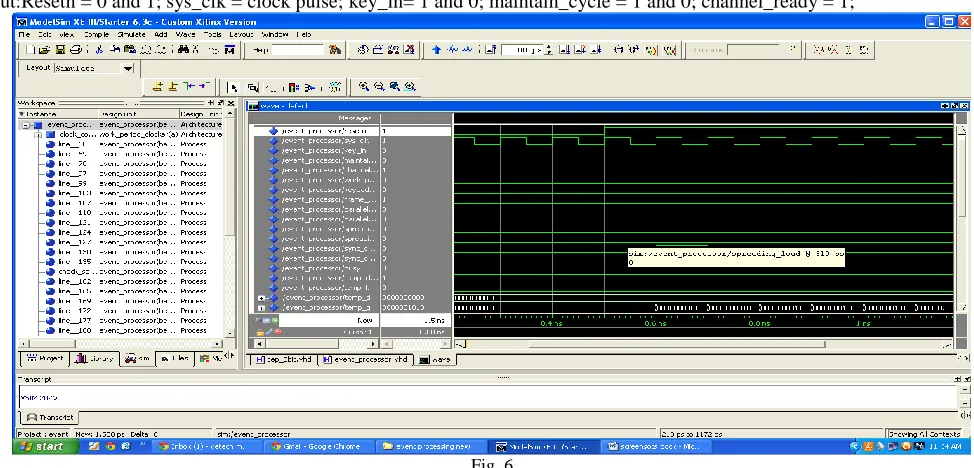This screenshot has height=468, width=974.
Task: Click the Zoom Full icon
Action: (x=394, y=87)
